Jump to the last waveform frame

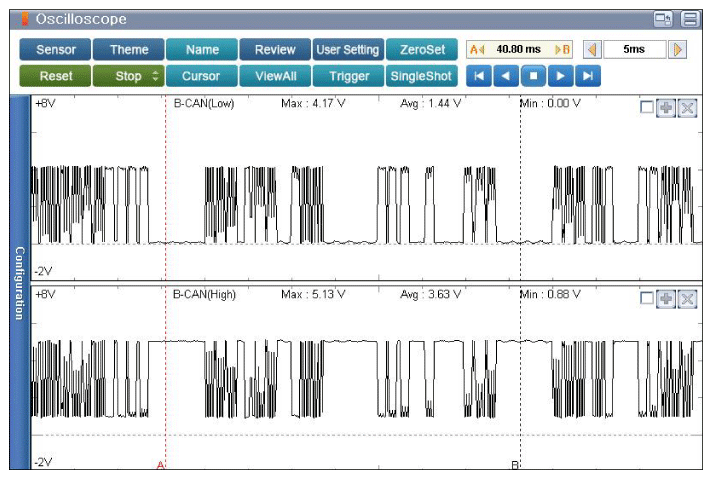[x=589, y=76]
